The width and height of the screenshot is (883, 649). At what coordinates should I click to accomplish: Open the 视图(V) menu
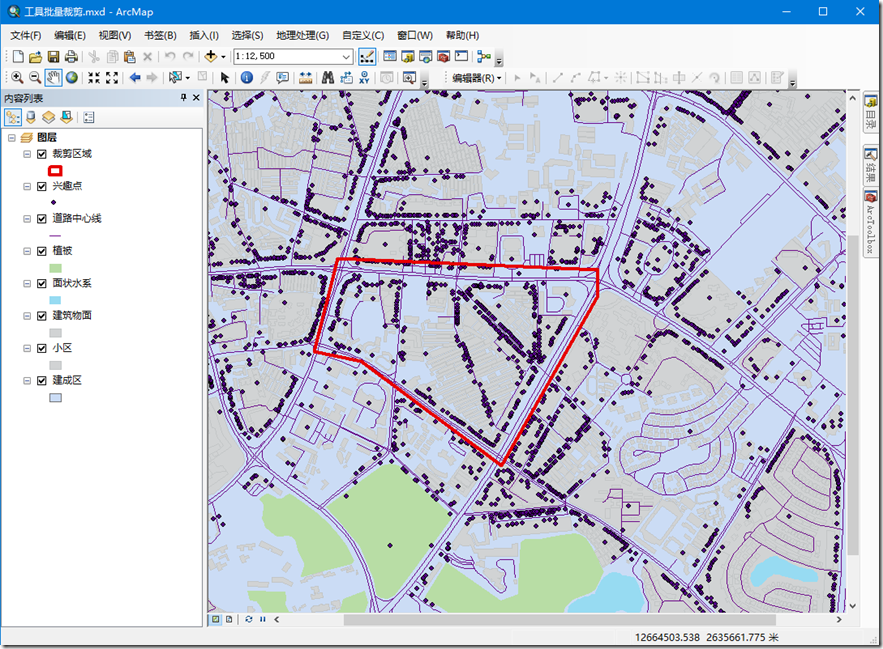click(x=115, y=35)
